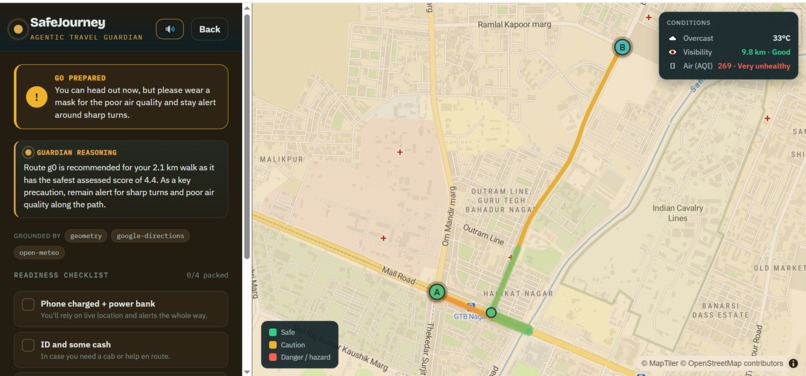Open the map attribution info icon
Screen dimensions: 806x376
(793, 363)
